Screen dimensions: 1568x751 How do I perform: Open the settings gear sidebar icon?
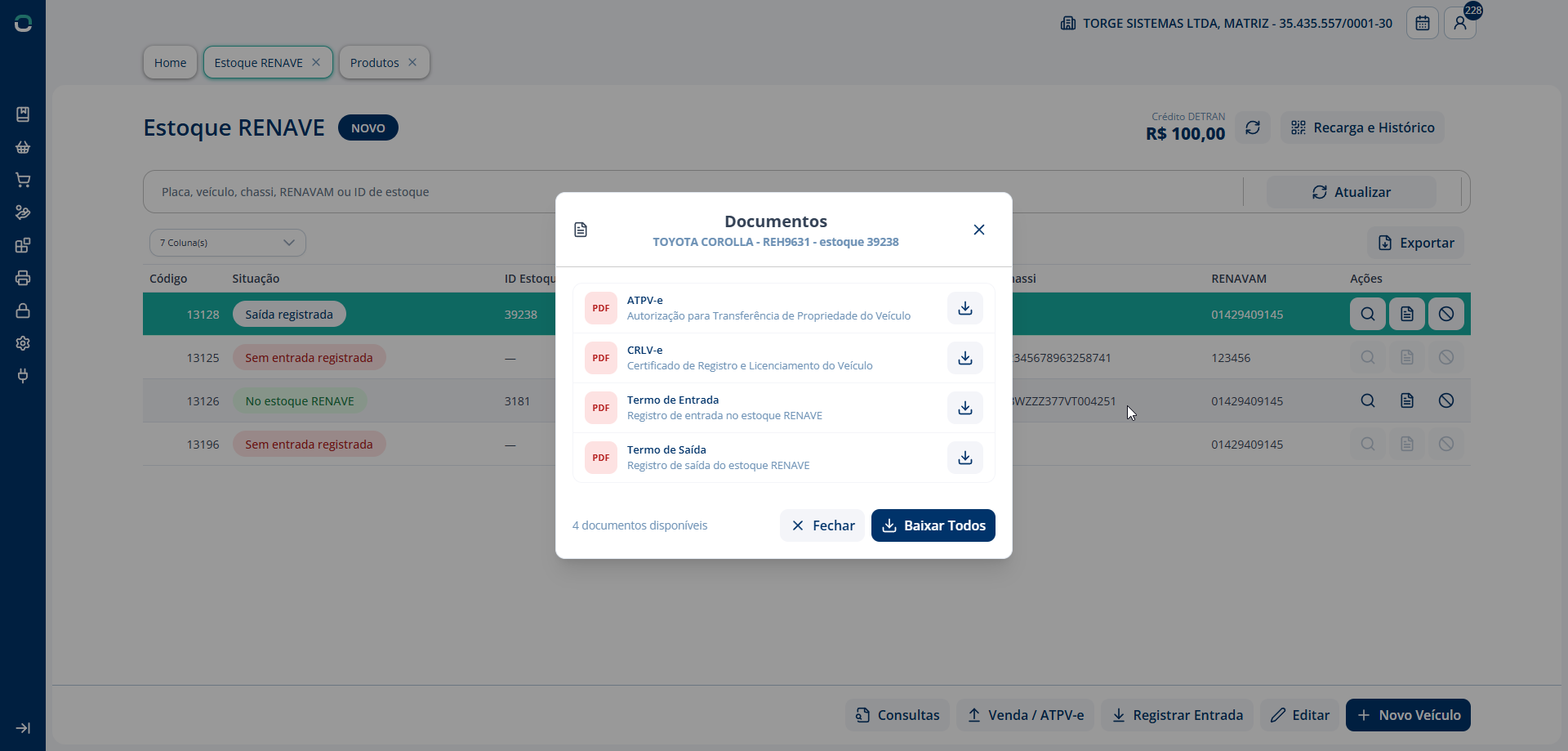click(23, 343)
